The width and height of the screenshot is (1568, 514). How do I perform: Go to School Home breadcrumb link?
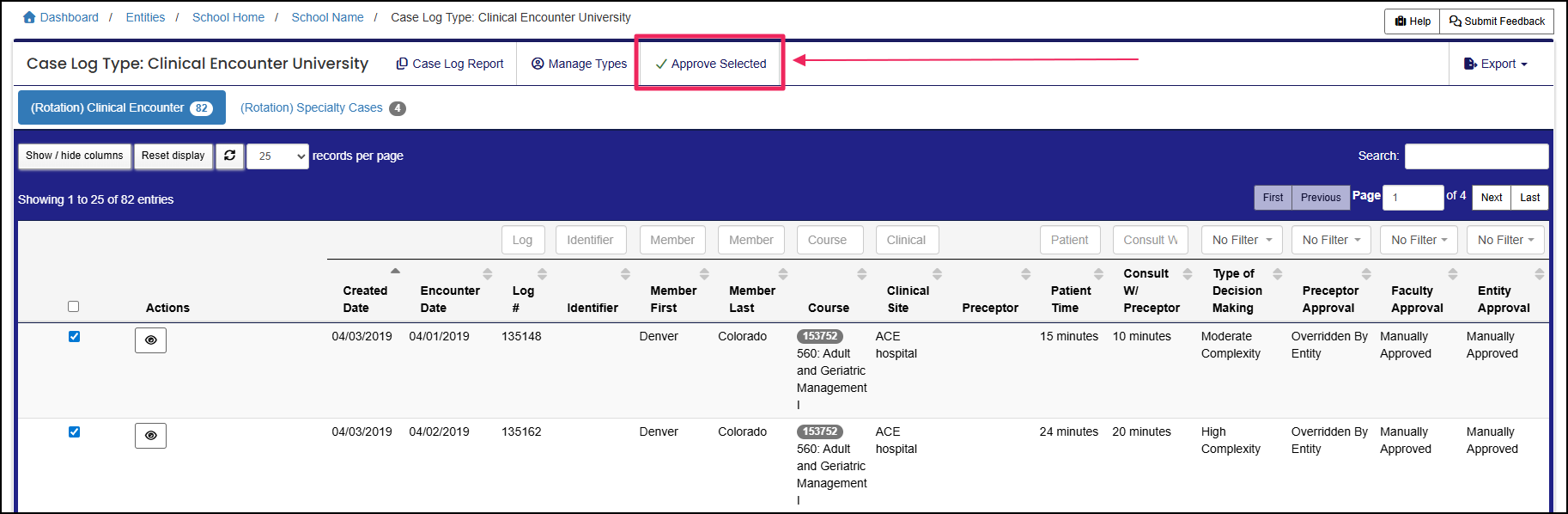click(228, 17)
